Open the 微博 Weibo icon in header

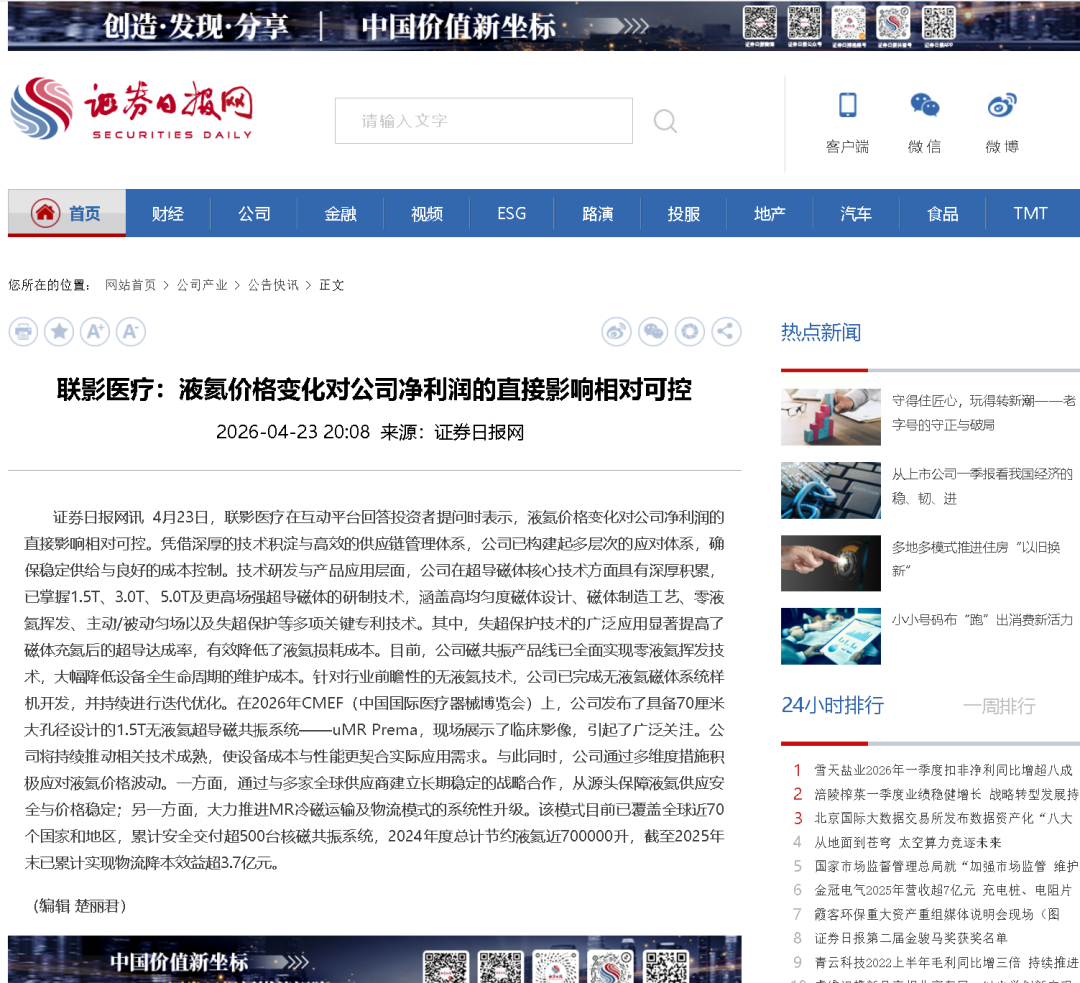(x=1001, y=105)
